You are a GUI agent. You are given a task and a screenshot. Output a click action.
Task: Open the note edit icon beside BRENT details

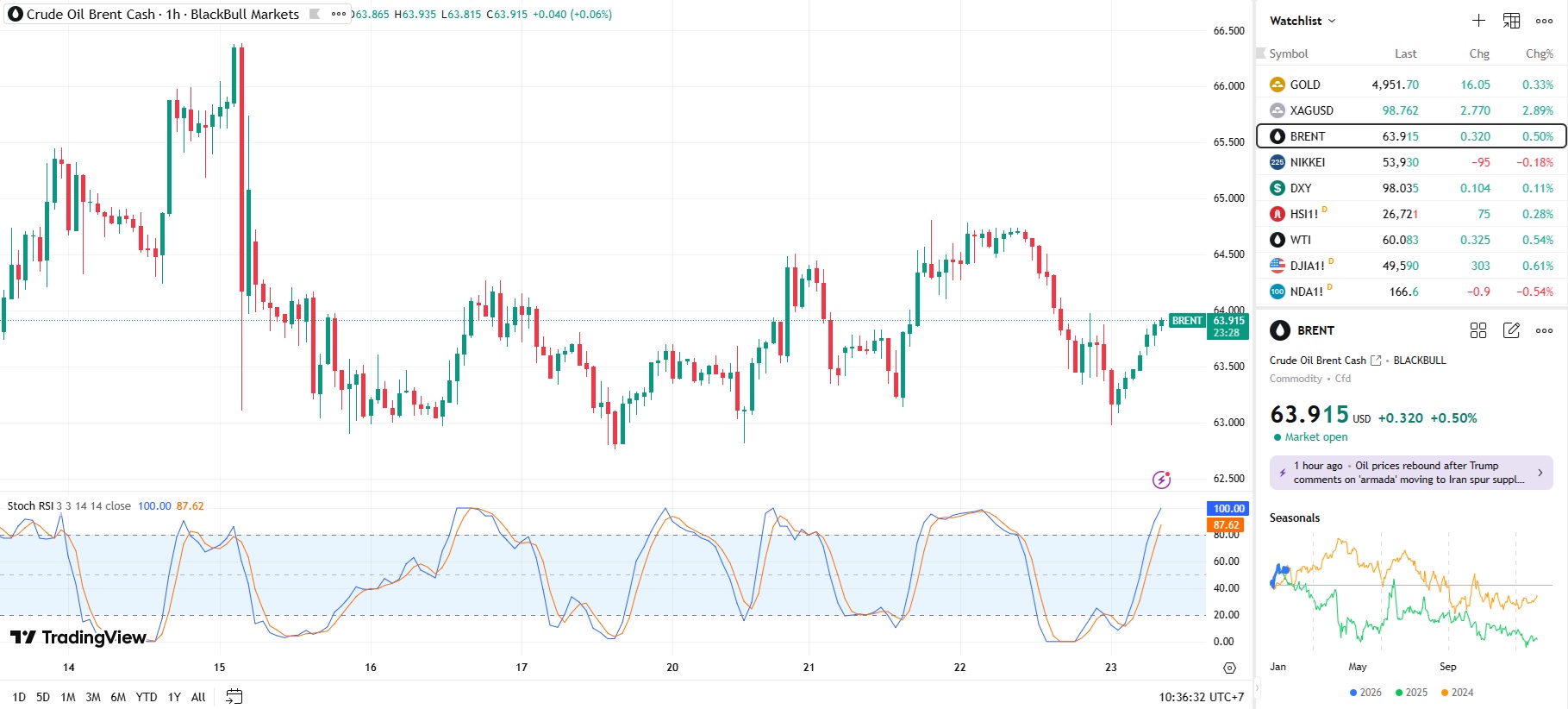(x=1511, y=330)
